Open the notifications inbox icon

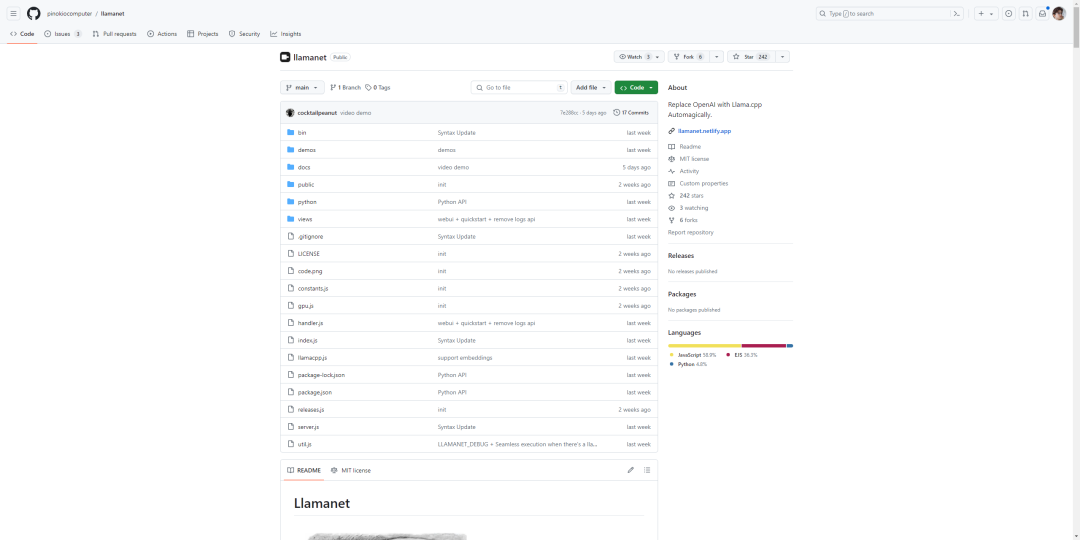(1043, 14)
